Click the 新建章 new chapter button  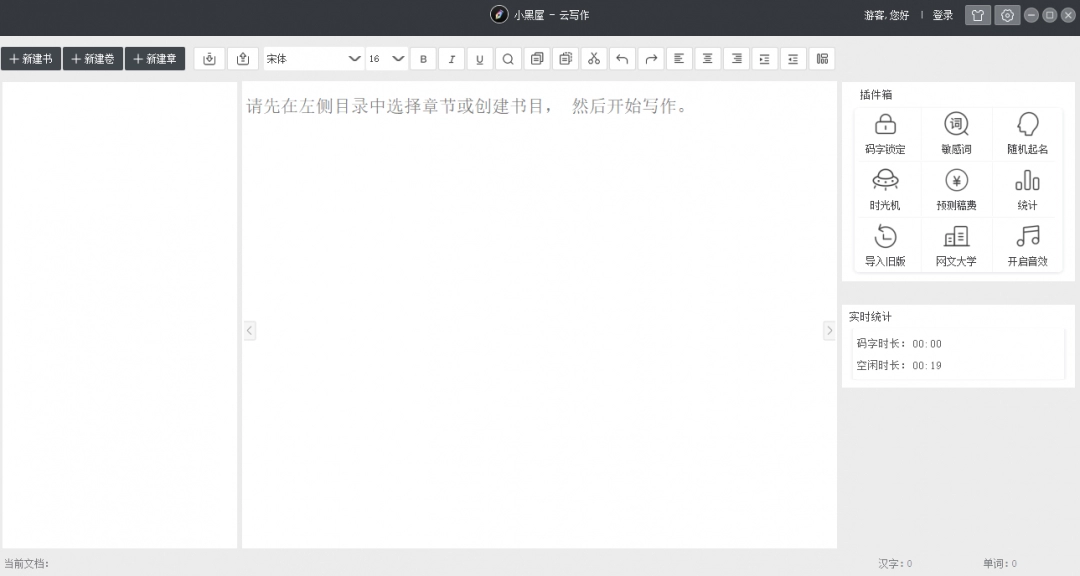[x=155, y=59]
